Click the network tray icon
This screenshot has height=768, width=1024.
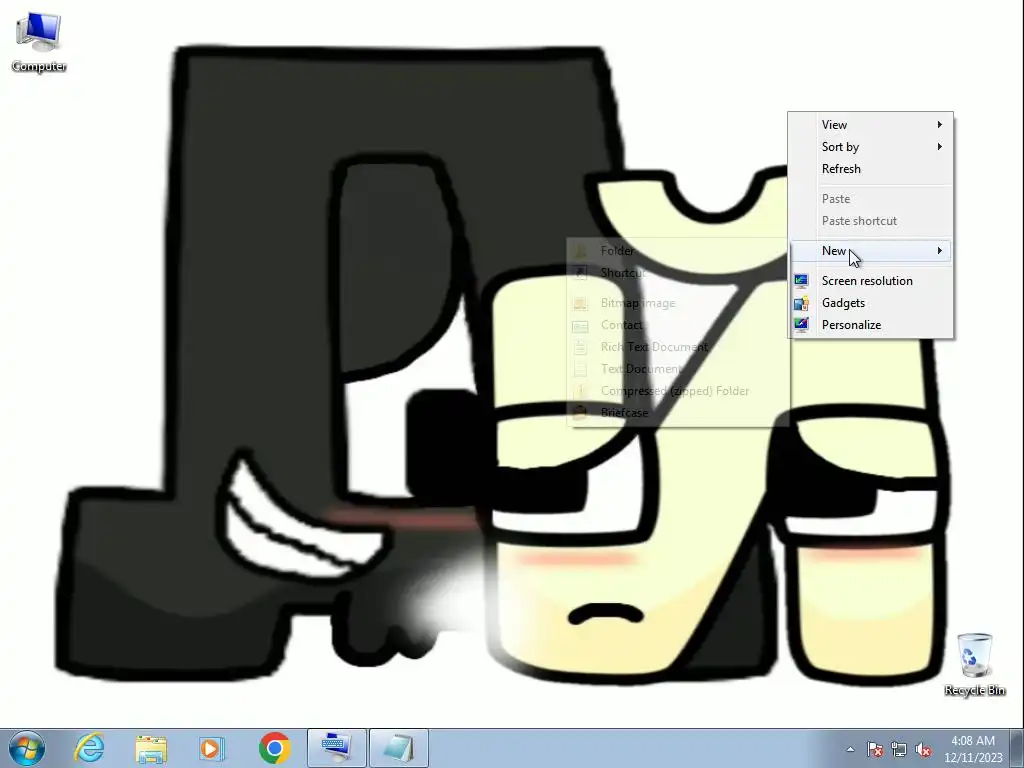coord(899,749)
